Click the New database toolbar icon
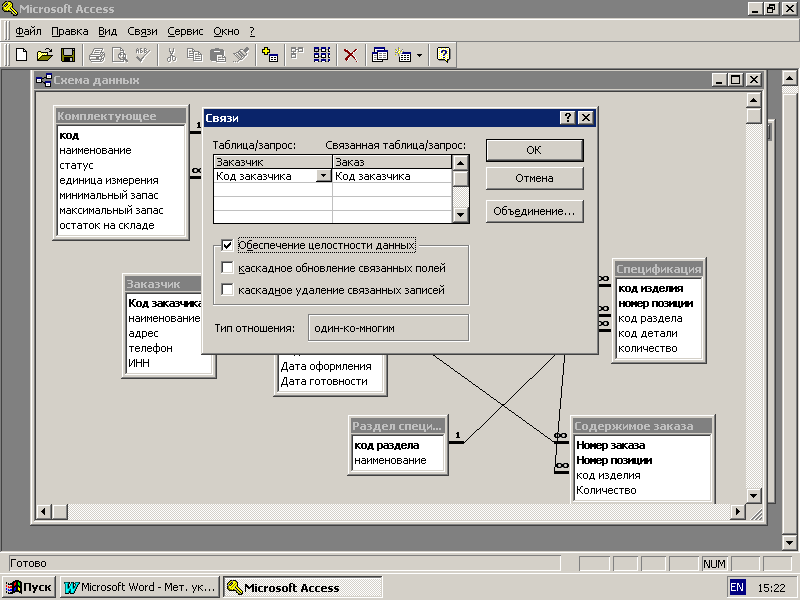 21,55
